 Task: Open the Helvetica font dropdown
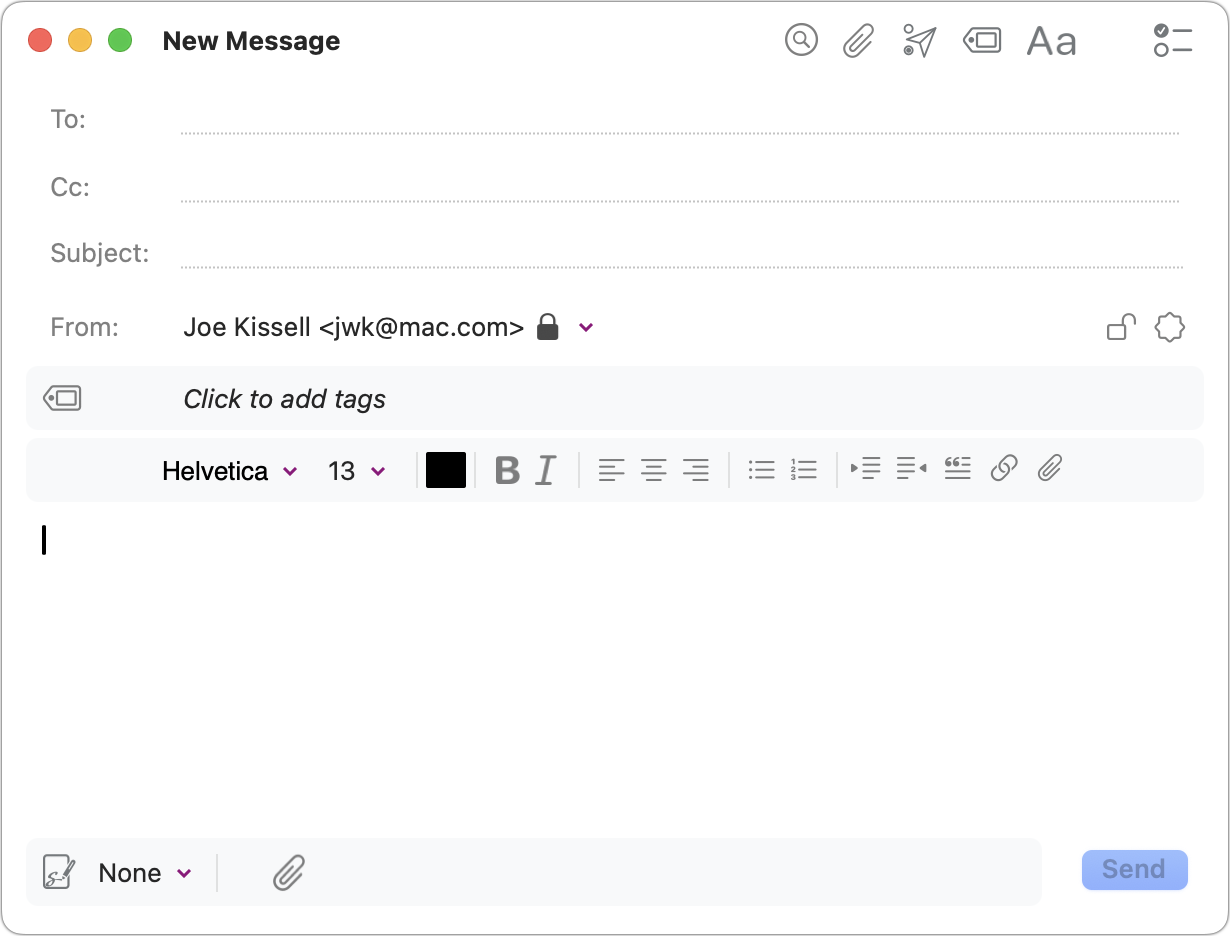tap(230, 471)
